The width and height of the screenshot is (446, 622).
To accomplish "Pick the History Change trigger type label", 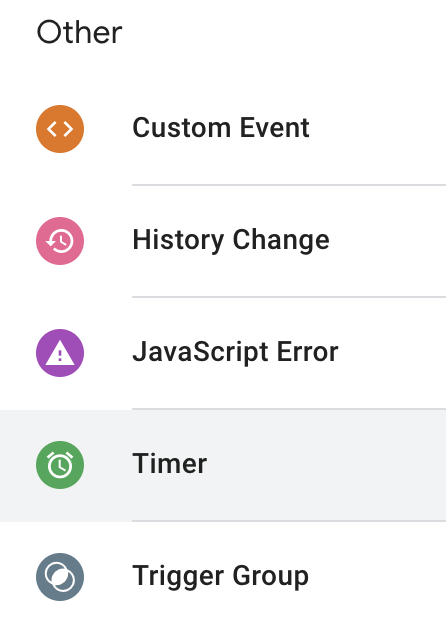I will pos(231,240).
